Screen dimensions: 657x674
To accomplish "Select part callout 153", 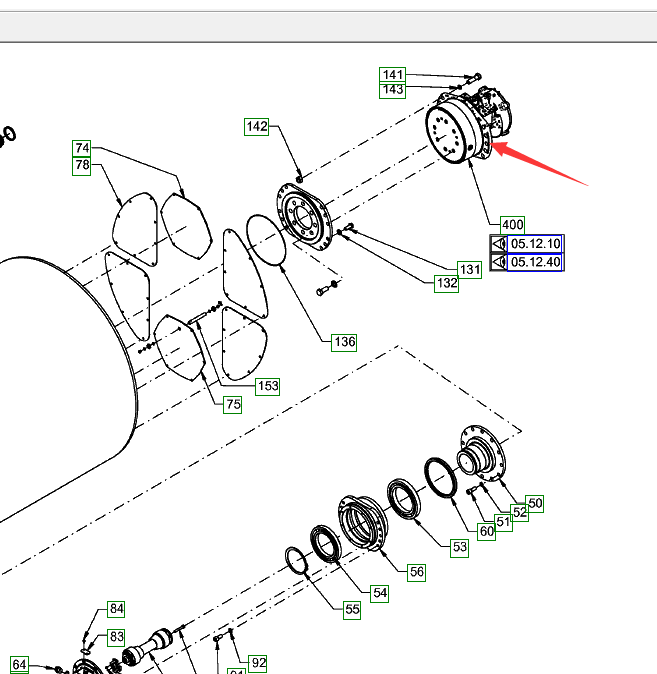I will point(266,385).
